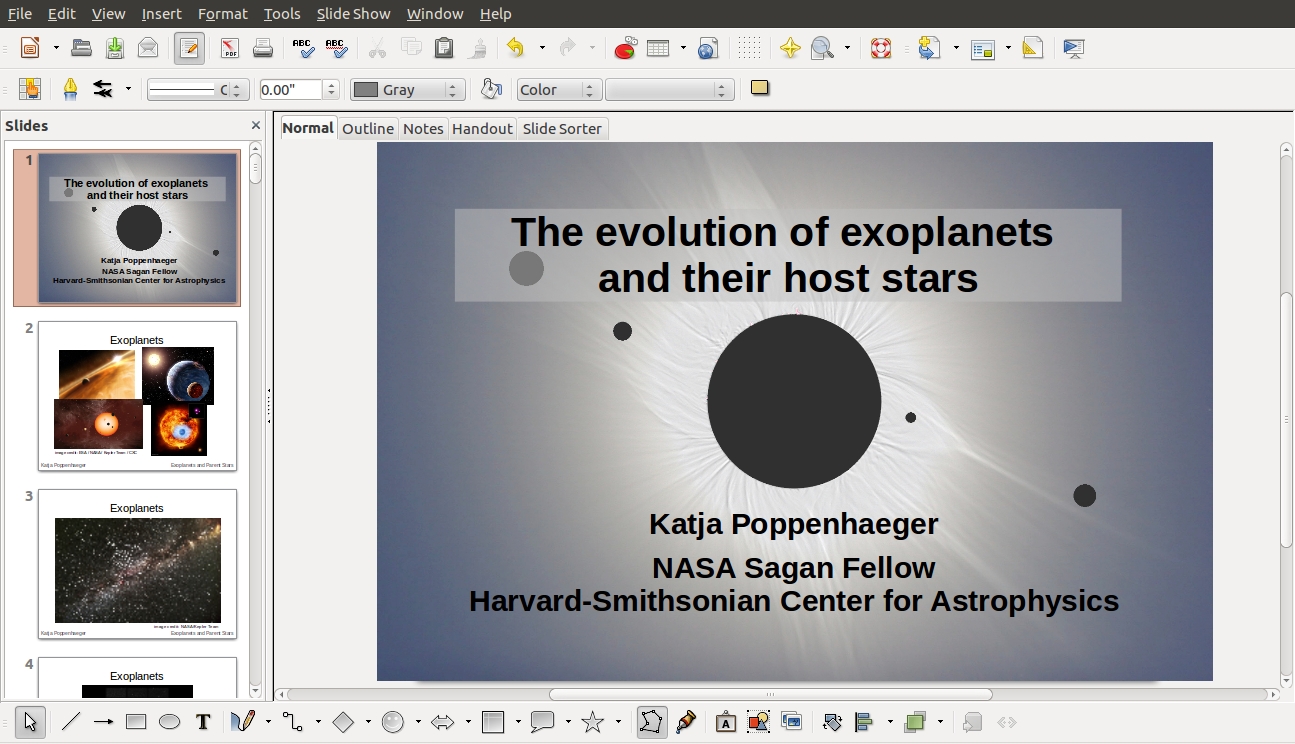The image size is (1295, 744).
Task: Expand the Symbol Shapes smiley dropdown arrow
Action: click(x=418, y=722)
